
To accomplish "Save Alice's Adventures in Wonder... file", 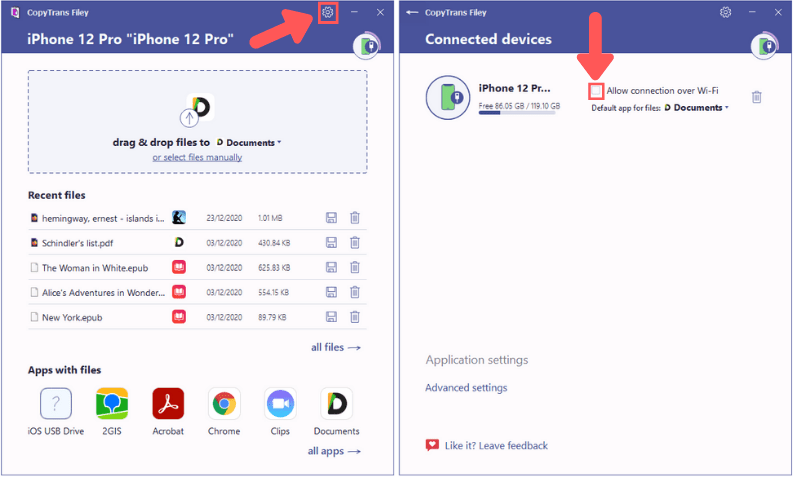I will click(331, 292).
